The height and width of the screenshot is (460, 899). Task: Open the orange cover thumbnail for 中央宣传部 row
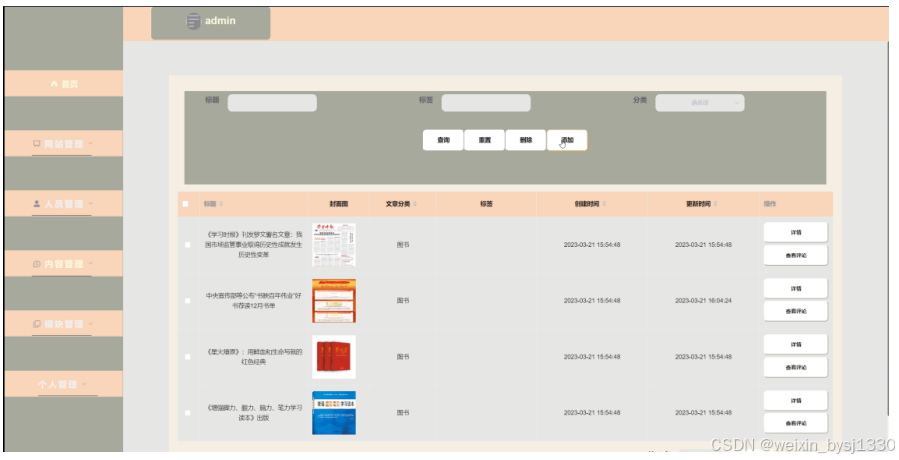point(334,301)
